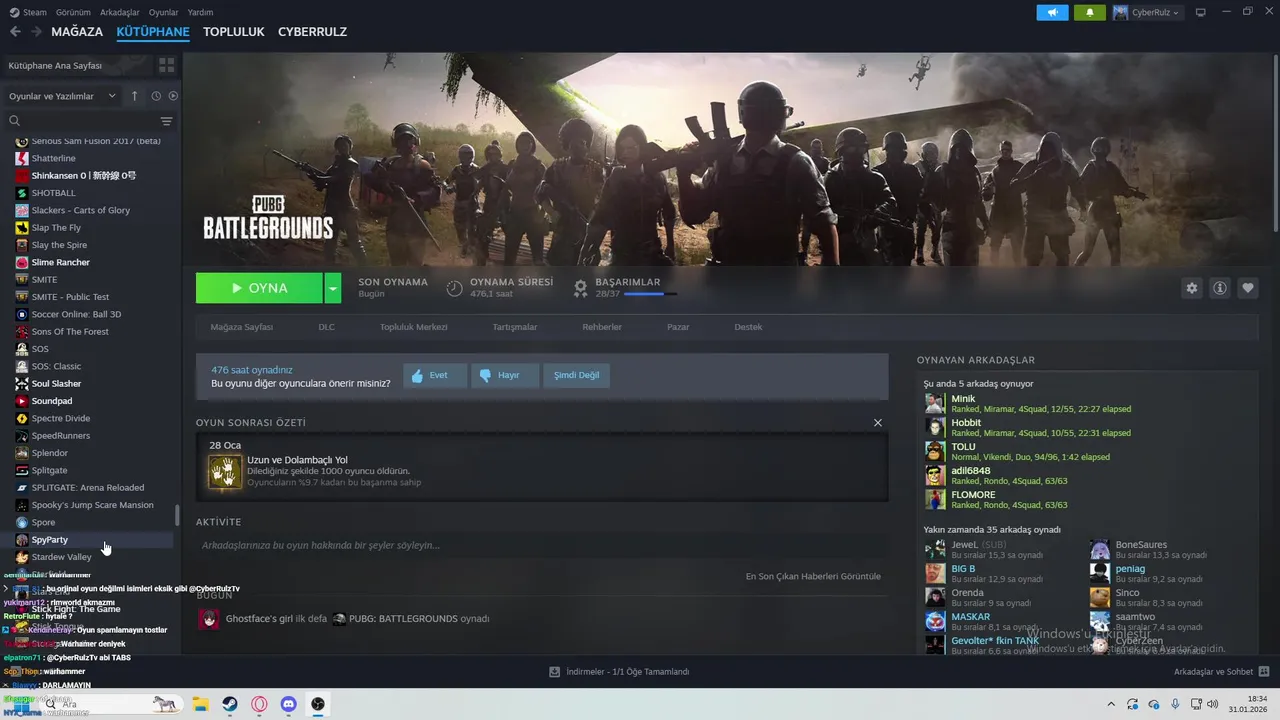Switch to TOPLULUK tab
The width and height of the screenshot is (1280, 720).
point(233,32)
